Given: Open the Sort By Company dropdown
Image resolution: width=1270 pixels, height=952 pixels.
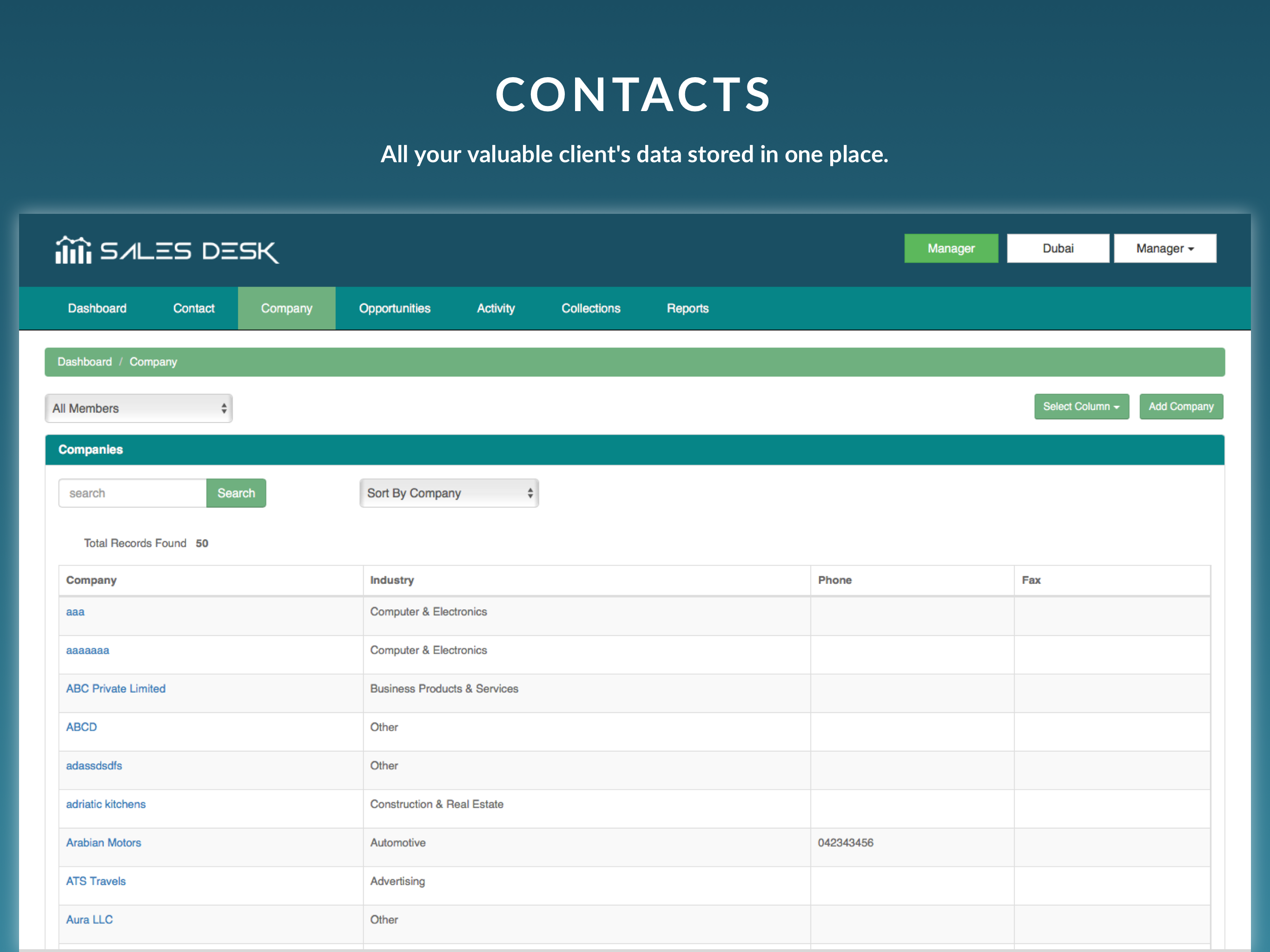Looking at the screenshot, I should click(449, 493).
